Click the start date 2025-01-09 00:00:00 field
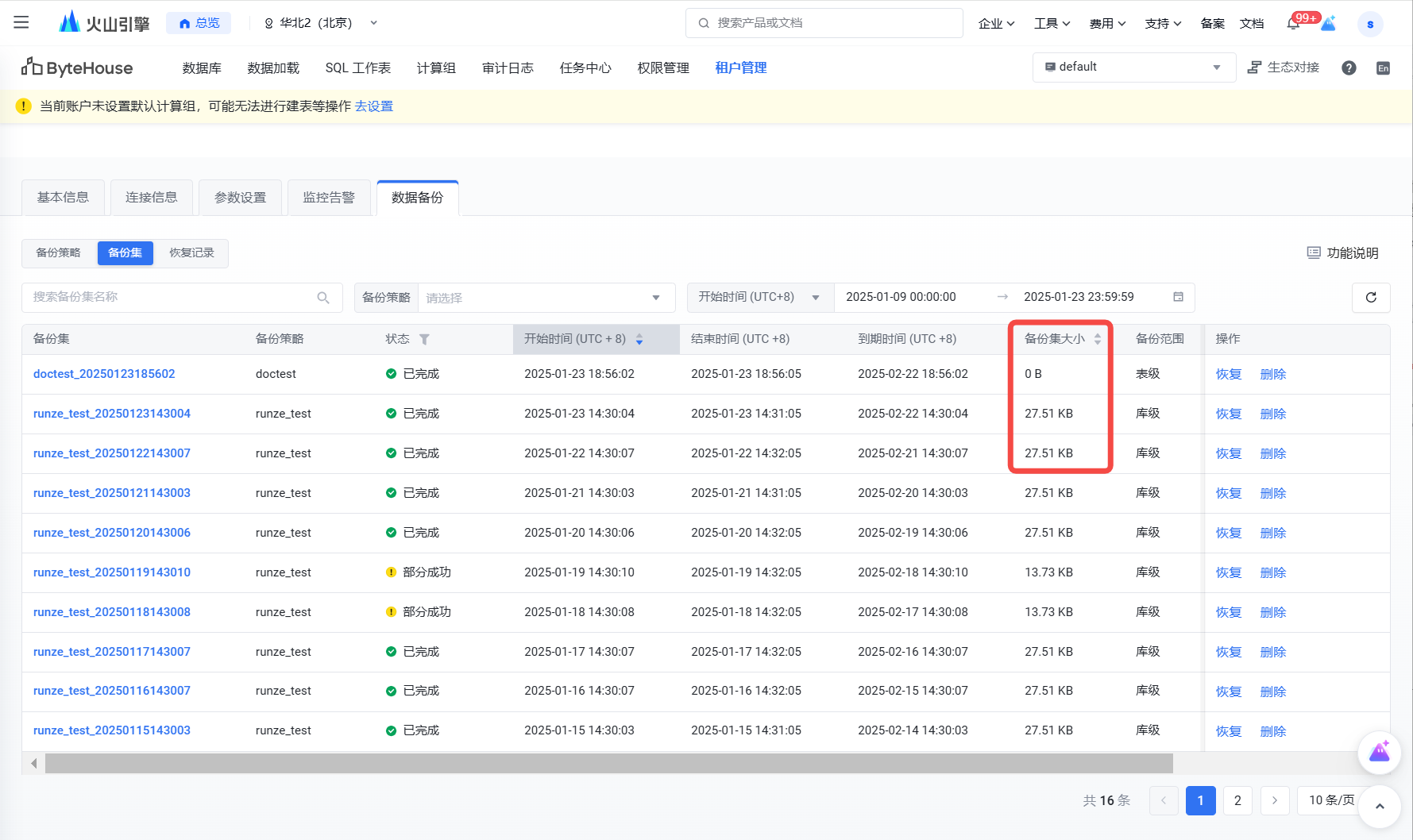Screen dimensions: 1413x840 tap(901, 297)
